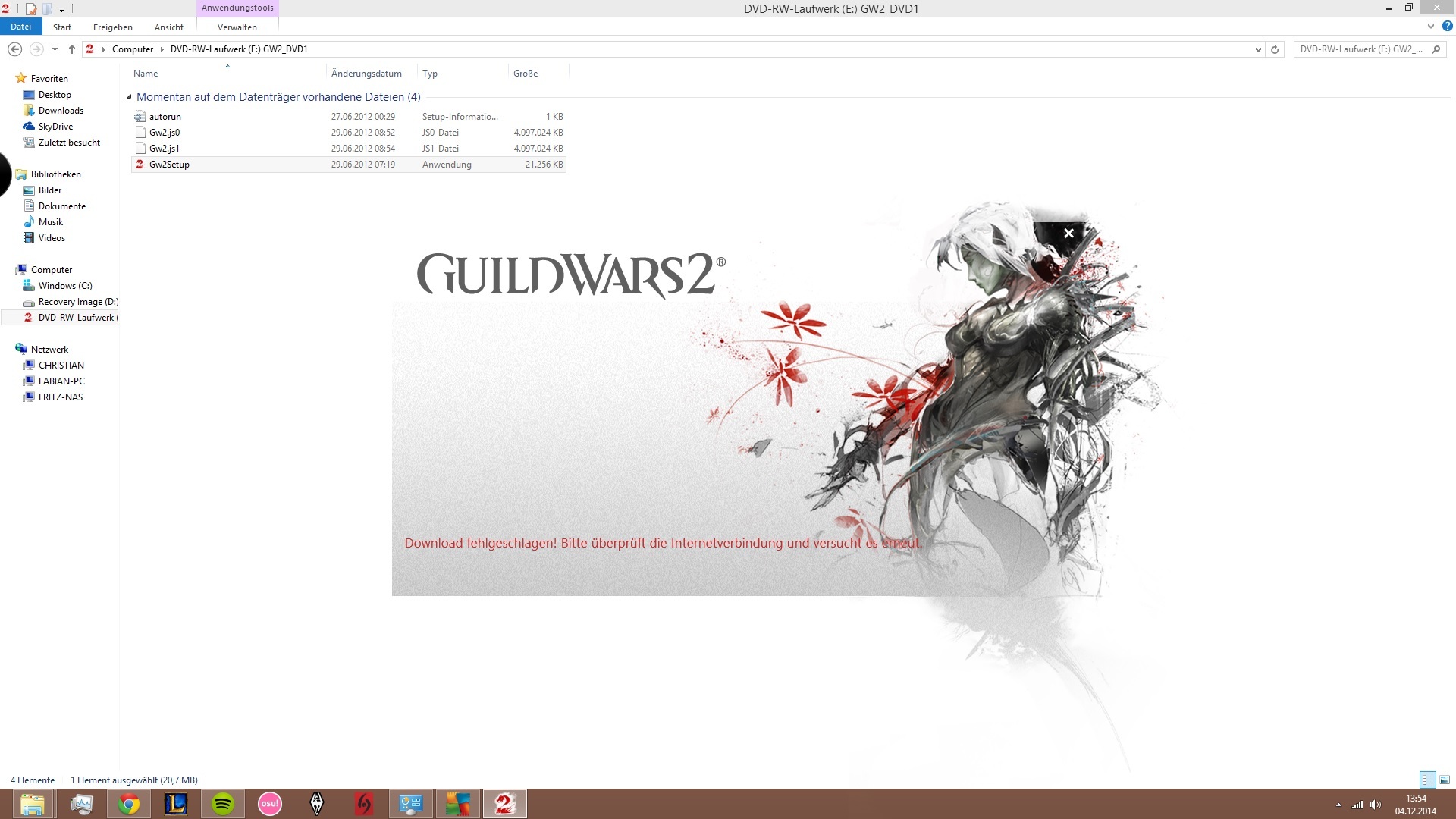Collapse the 'Momentan auf dem Datenträger' group
Image resolution: width=1456 pixels, height=819 pixels.
[129, 96]
